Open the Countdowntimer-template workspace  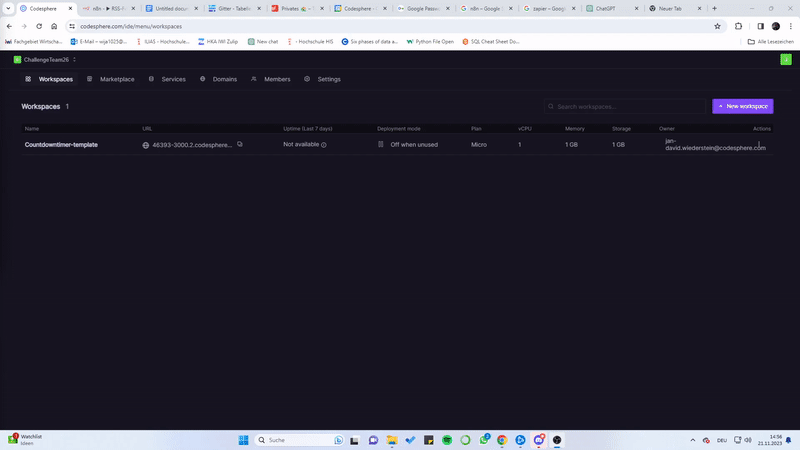pyautogui.click(x=61, y=145)
